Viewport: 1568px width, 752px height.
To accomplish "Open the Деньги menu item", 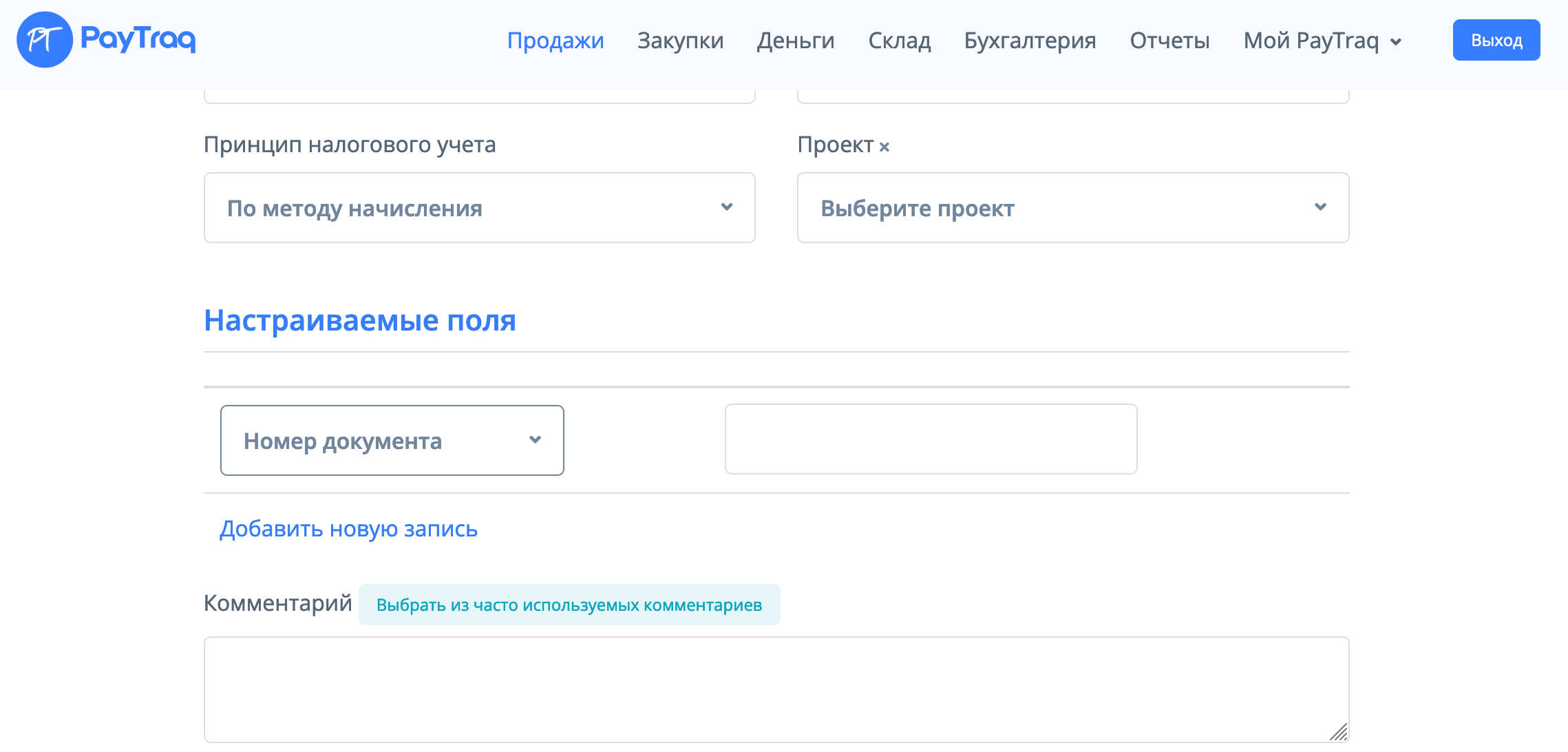I will pos(795,41).
